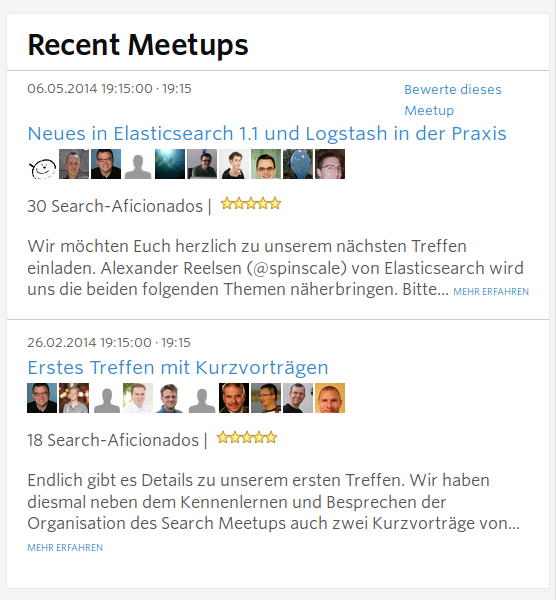The width and height of the screenshot is (556, 600).
Task: Select the man in white shirt avatar, second meetup
Action: [x=138, y=398]
